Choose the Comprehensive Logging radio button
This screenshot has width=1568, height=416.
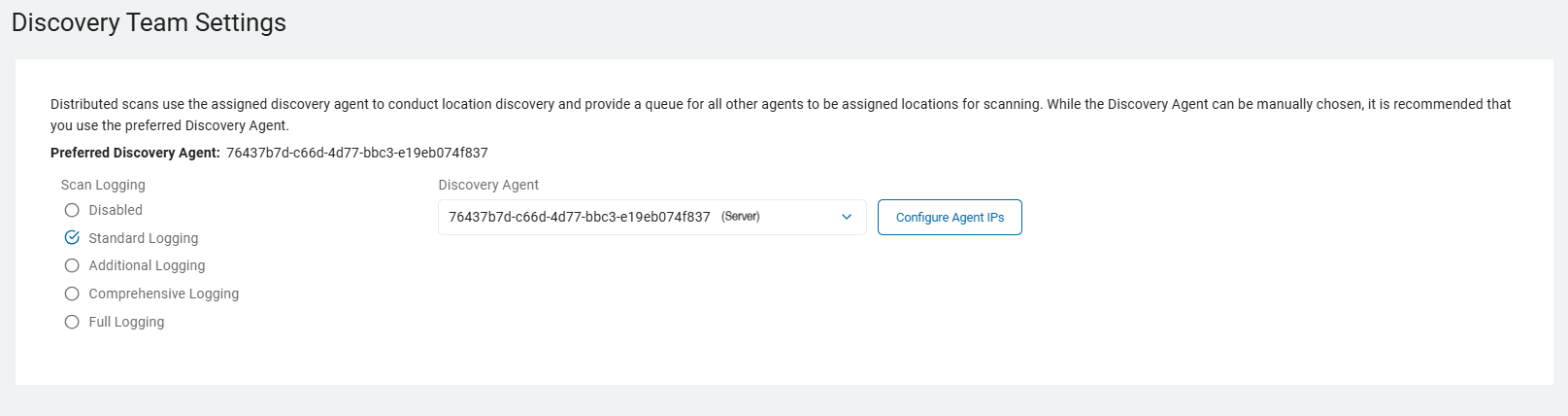tap(72, 294)
